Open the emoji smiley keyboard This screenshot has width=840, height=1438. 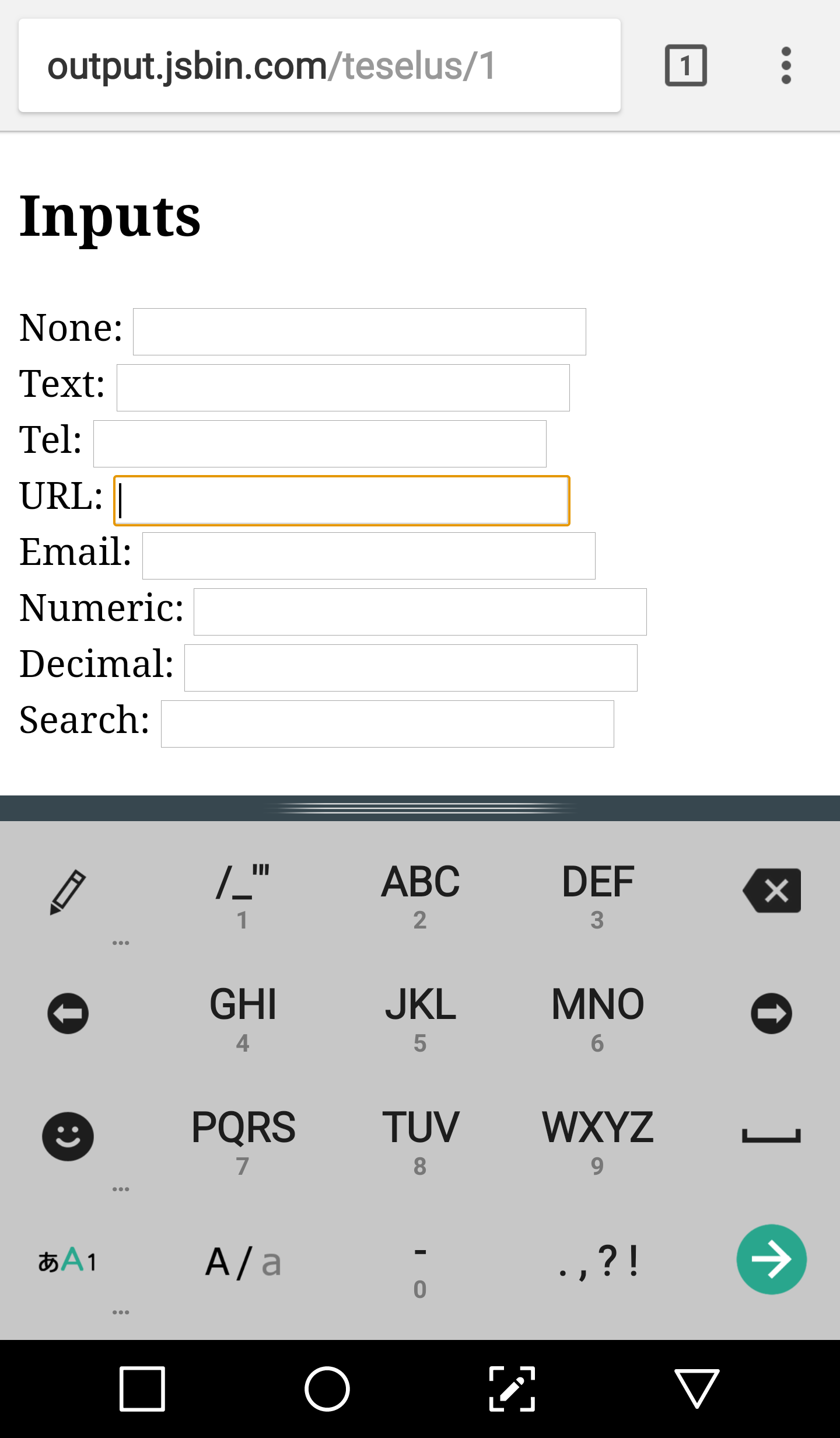click(68, 1136)
